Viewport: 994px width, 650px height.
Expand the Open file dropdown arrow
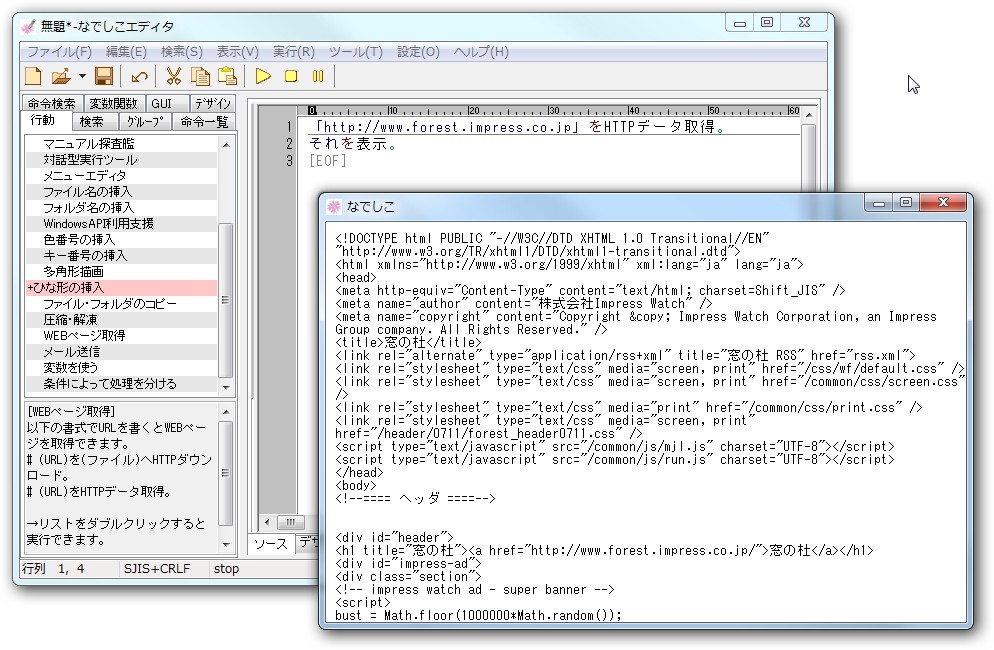pos(82,77)
